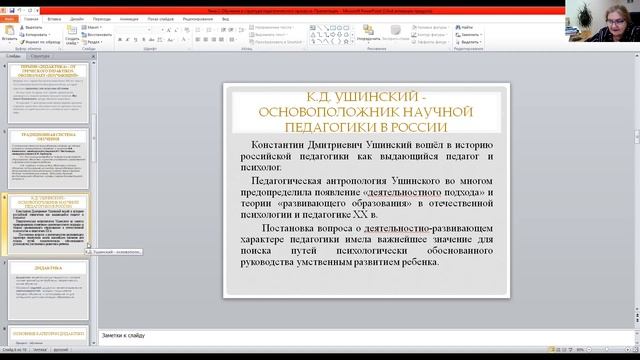The image size is (640, 360).
Task: Click the Numbering list icon
Action: click(209, 30)
